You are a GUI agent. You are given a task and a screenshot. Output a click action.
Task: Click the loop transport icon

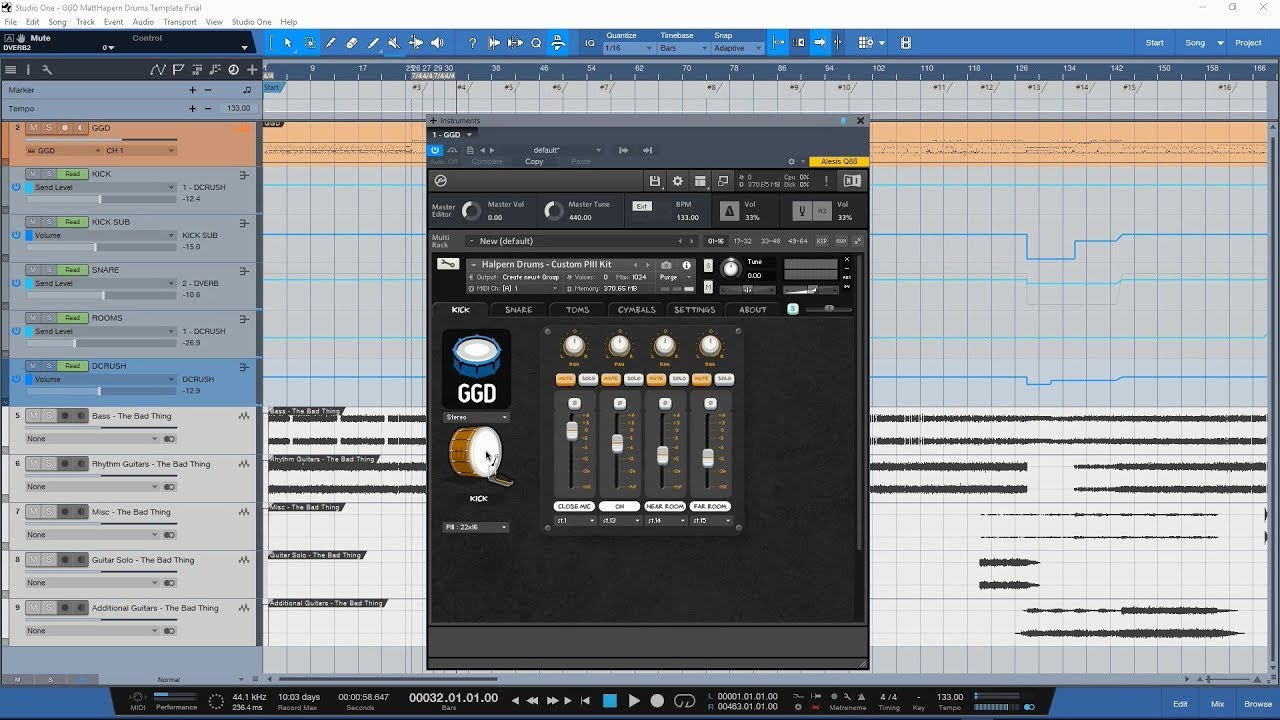685,701
